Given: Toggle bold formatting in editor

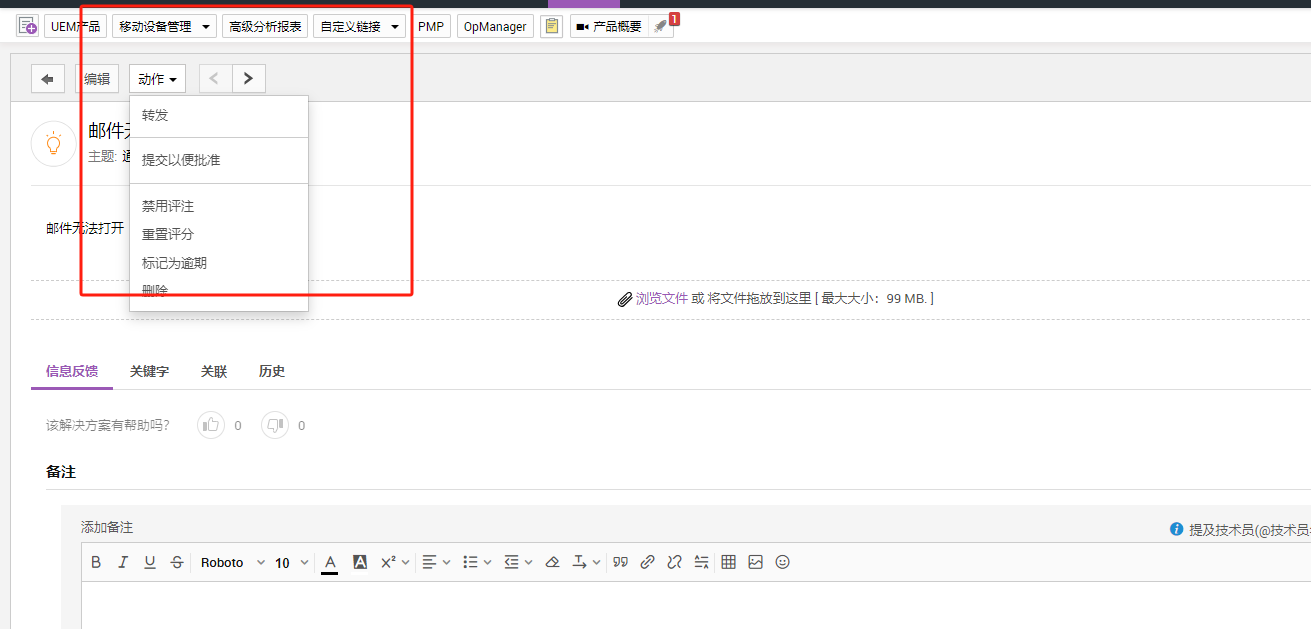Looking at the screenshot, I should [96, 562].
